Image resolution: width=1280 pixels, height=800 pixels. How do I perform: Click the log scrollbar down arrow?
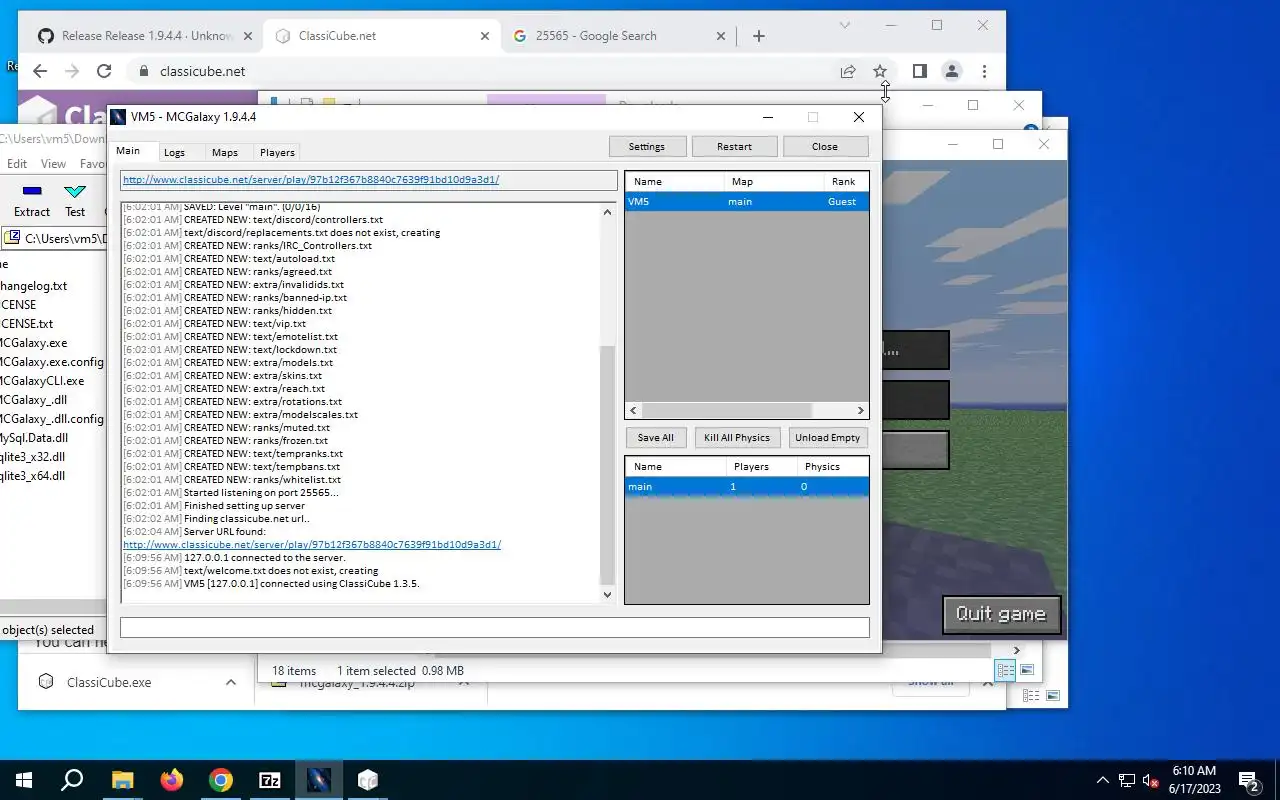[607, 595]
